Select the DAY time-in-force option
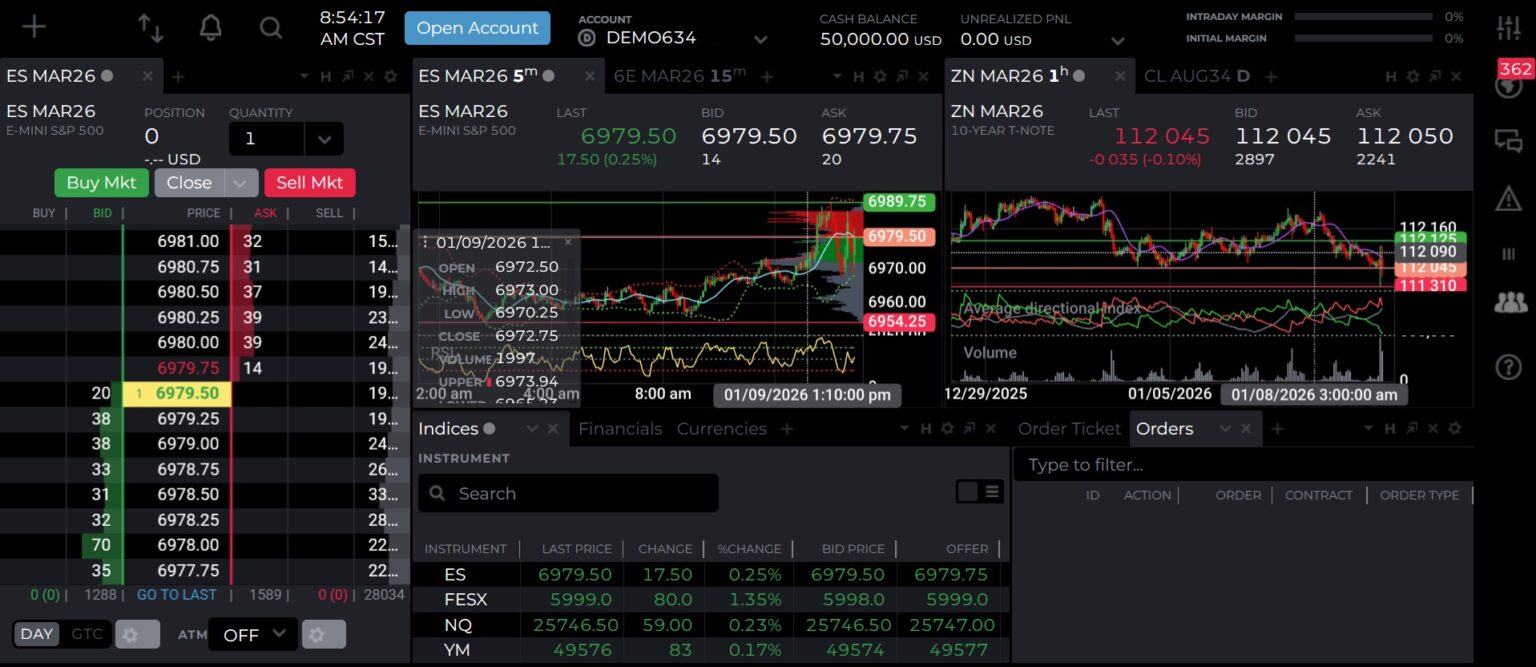1536x667 pixels. tap(37, 634)
